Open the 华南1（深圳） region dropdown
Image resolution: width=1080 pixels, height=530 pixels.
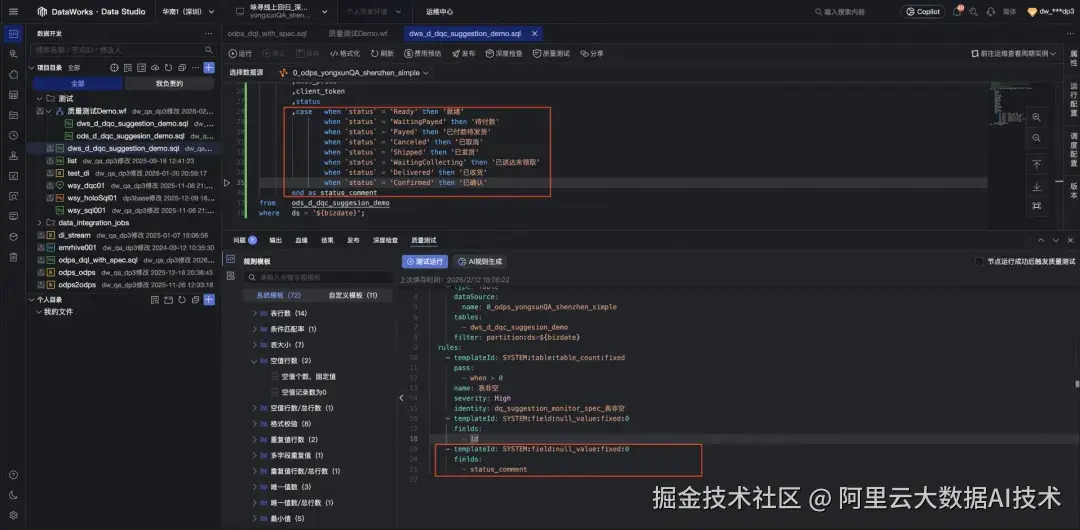[188, 12]
